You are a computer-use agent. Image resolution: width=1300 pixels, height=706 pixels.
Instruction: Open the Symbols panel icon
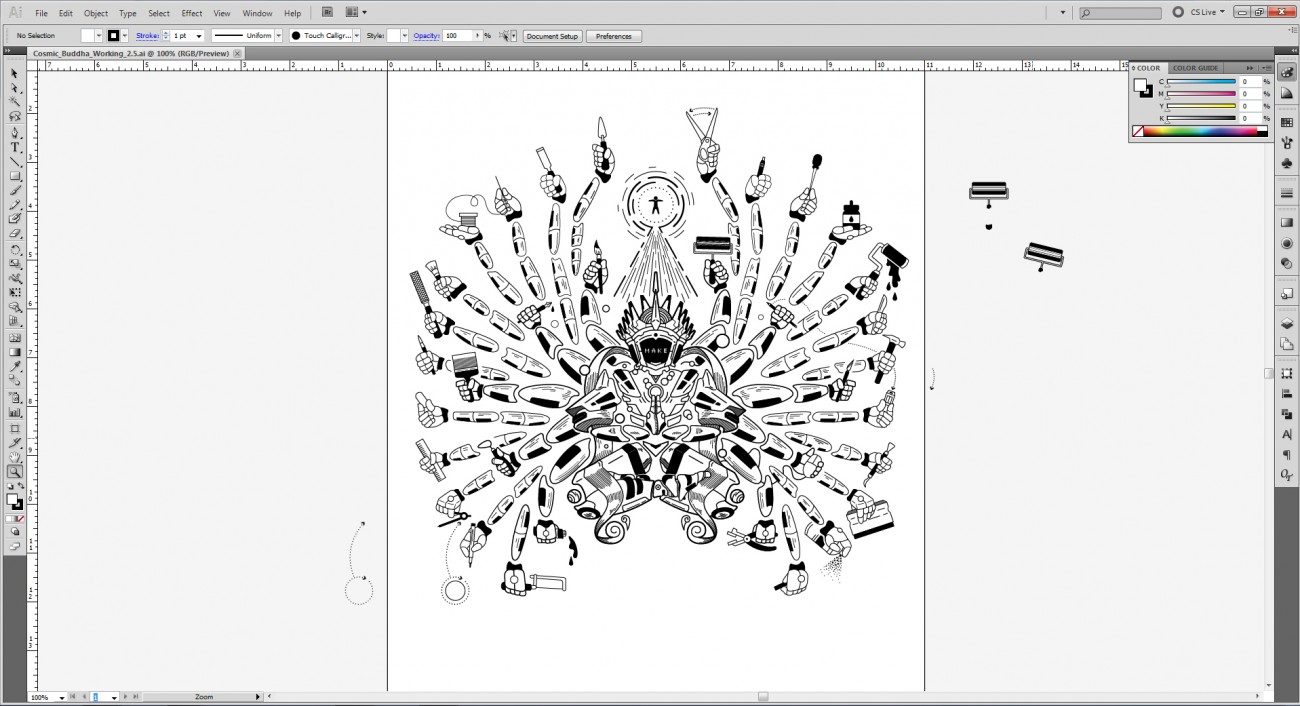pyautogui.click(x=1287, y=163)
